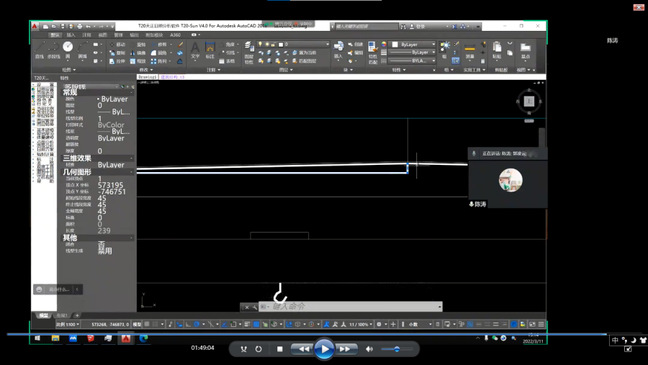648x365 pixels.
Task: Toggle shuffle mode in media player
Action: click(243, 349)
